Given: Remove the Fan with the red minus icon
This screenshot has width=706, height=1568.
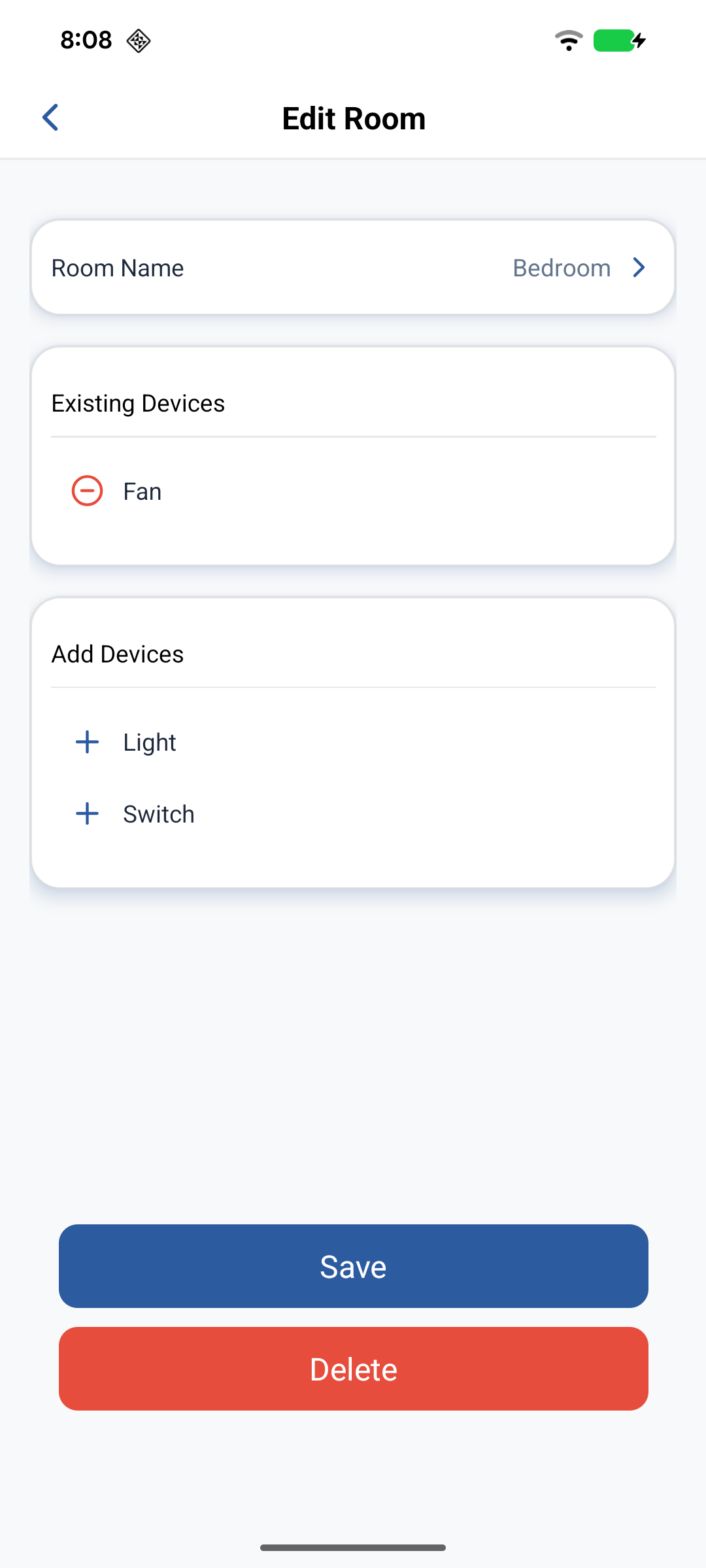Looking at the screenshot, I should pyautogui.click(x=87, y=491).
